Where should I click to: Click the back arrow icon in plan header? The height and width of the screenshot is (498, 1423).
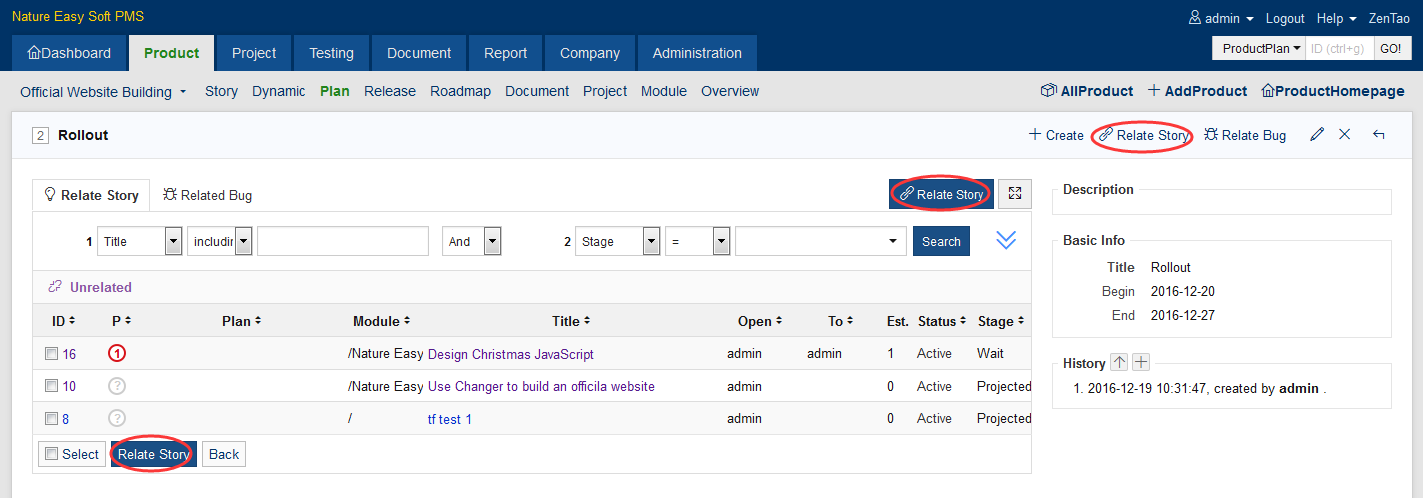tap(1378, 135)
